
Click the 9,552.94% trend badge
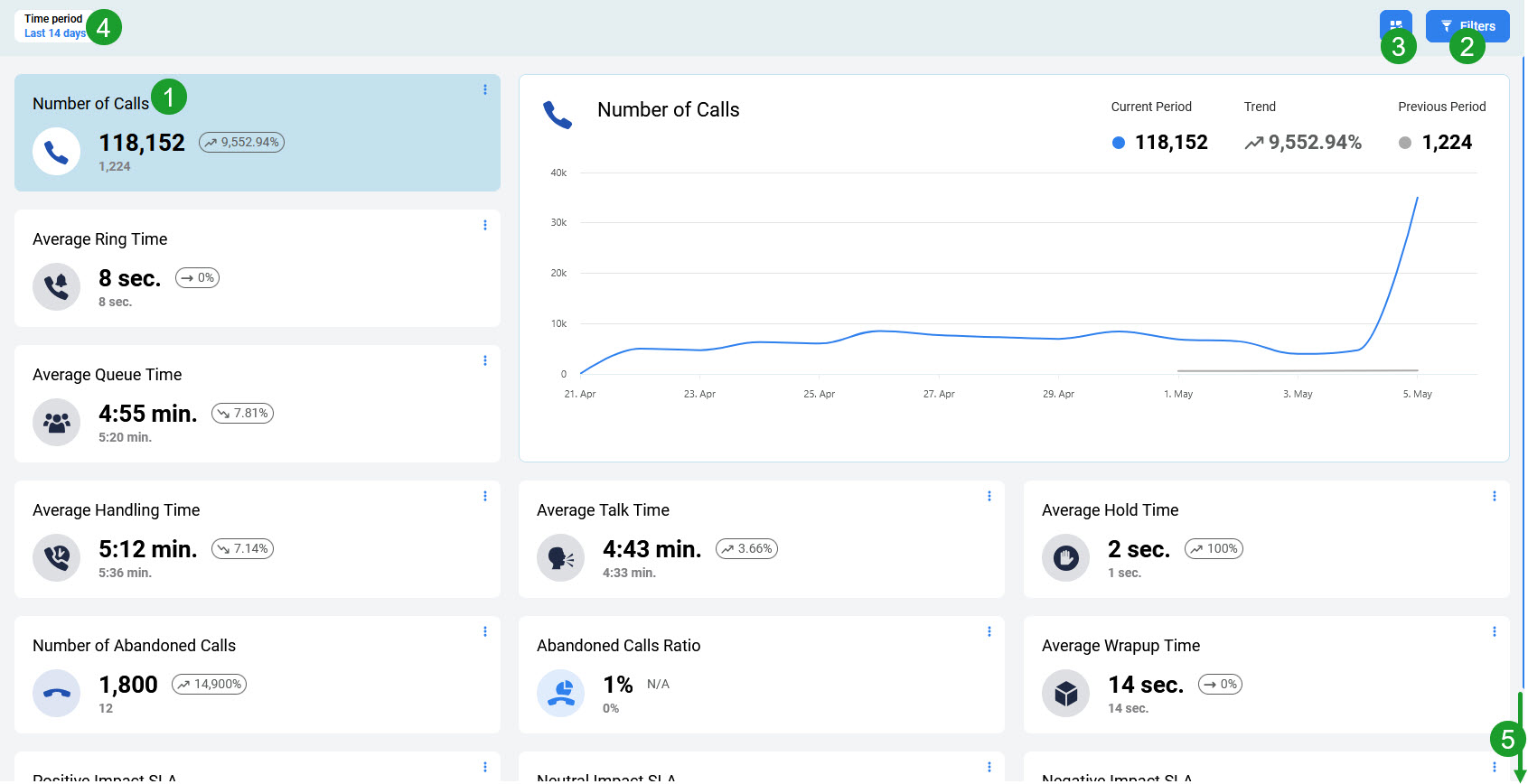click(x=241, y=142)
